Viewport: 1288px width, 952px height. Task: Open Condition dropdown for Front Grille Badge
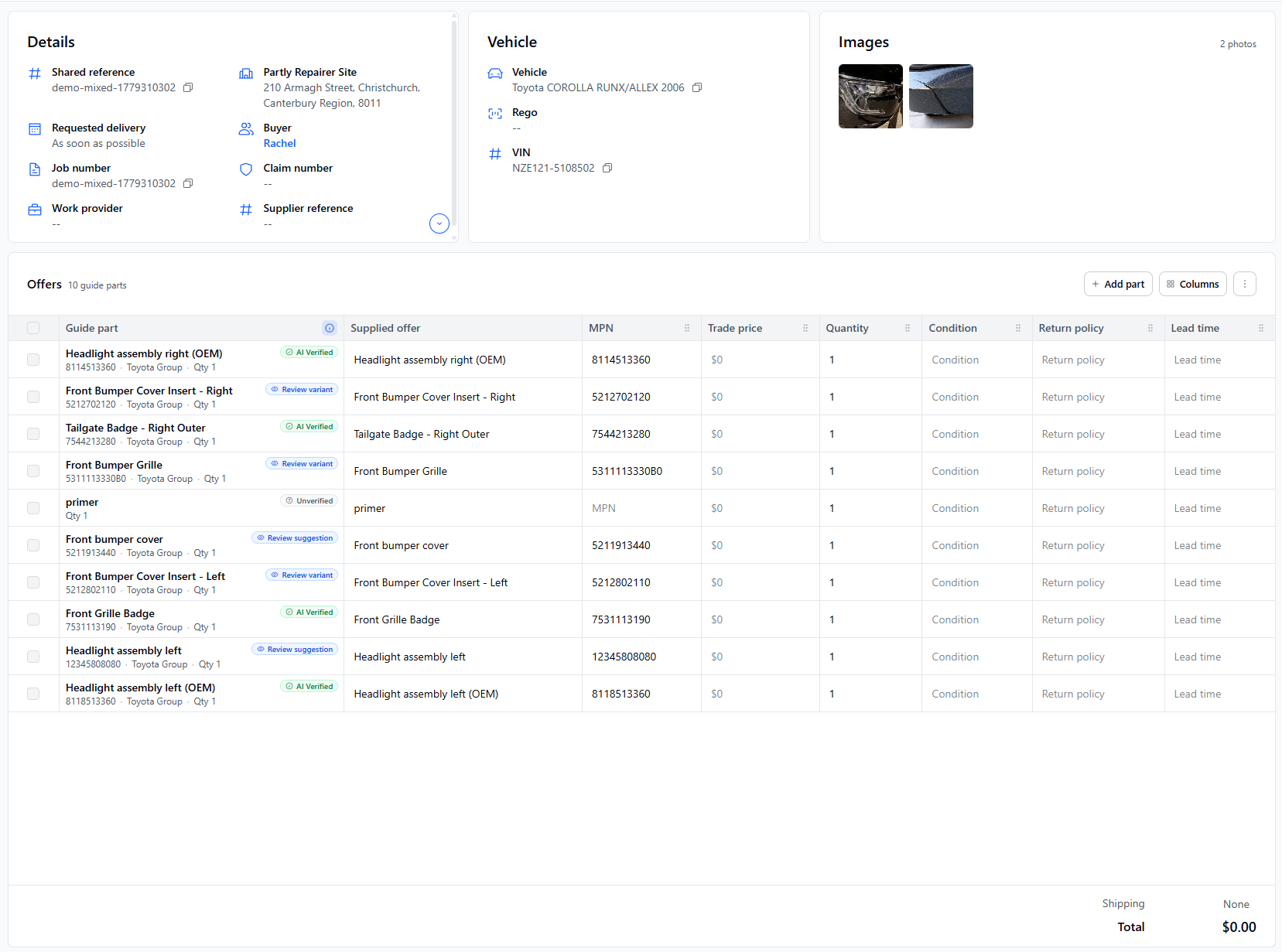(x=977, y=619)
